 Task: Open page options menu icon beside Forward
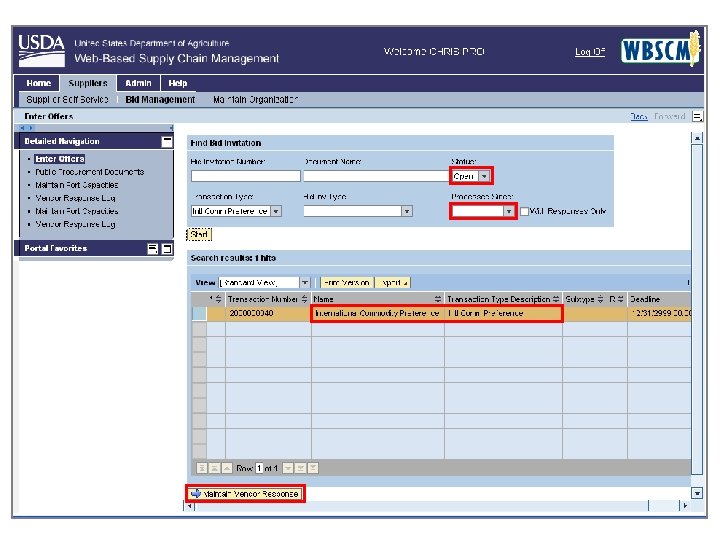(697, 117)
